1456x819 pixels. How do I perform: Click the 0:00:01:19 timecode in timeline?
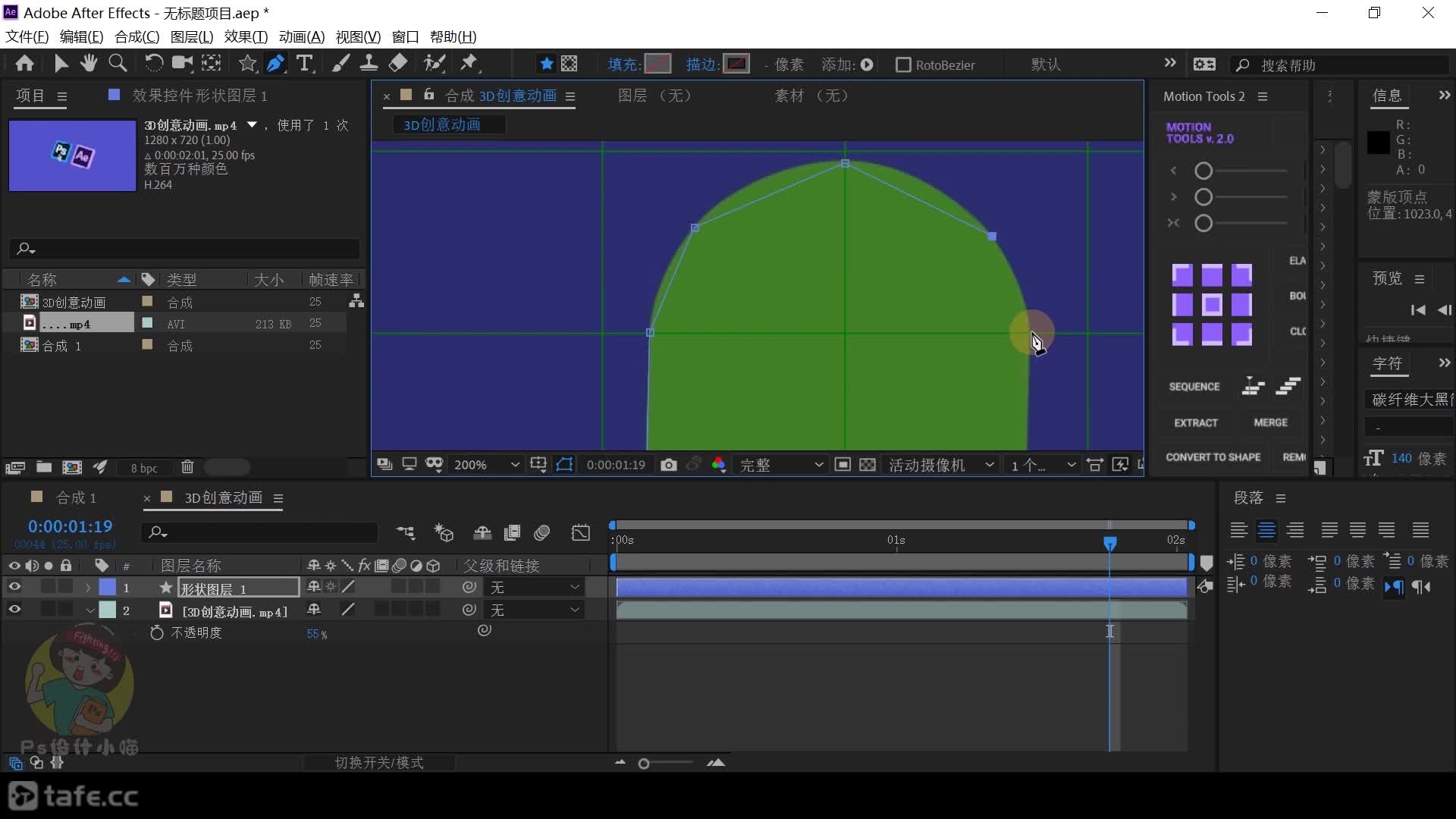(x=70, y=526)
